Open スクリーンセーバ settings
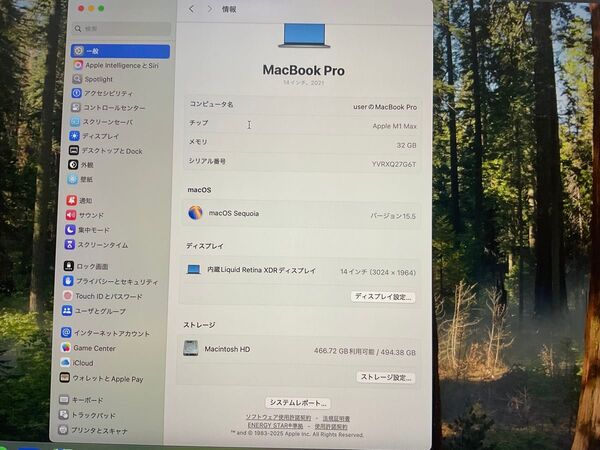Image resolution: width=600 pixels, height=450 pixels. [x=101, y=122]
